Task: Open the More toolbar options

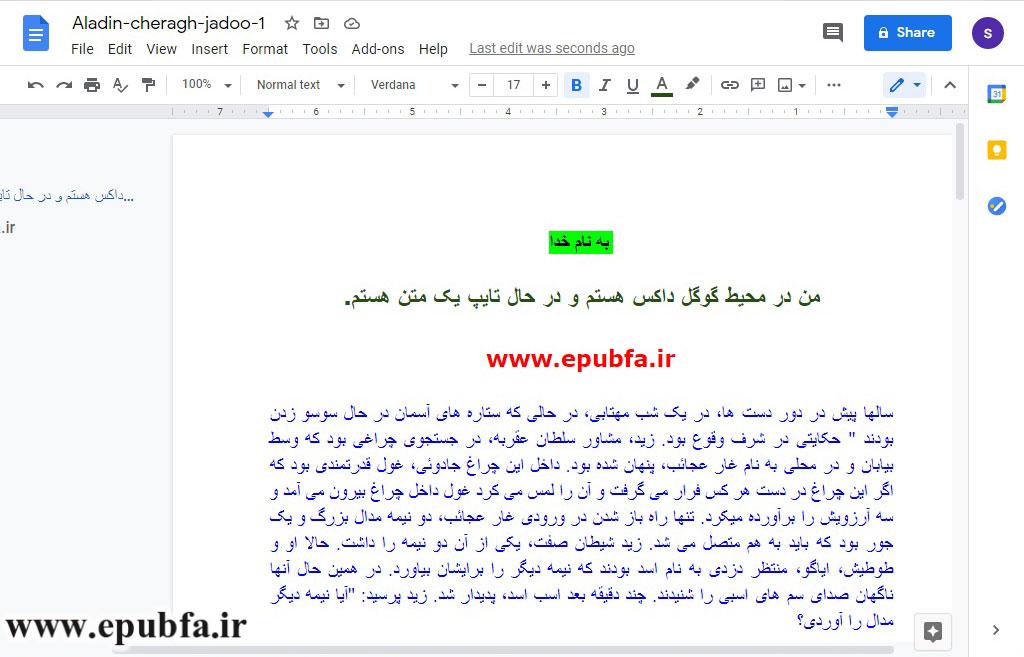Action: tap(833, 85)
